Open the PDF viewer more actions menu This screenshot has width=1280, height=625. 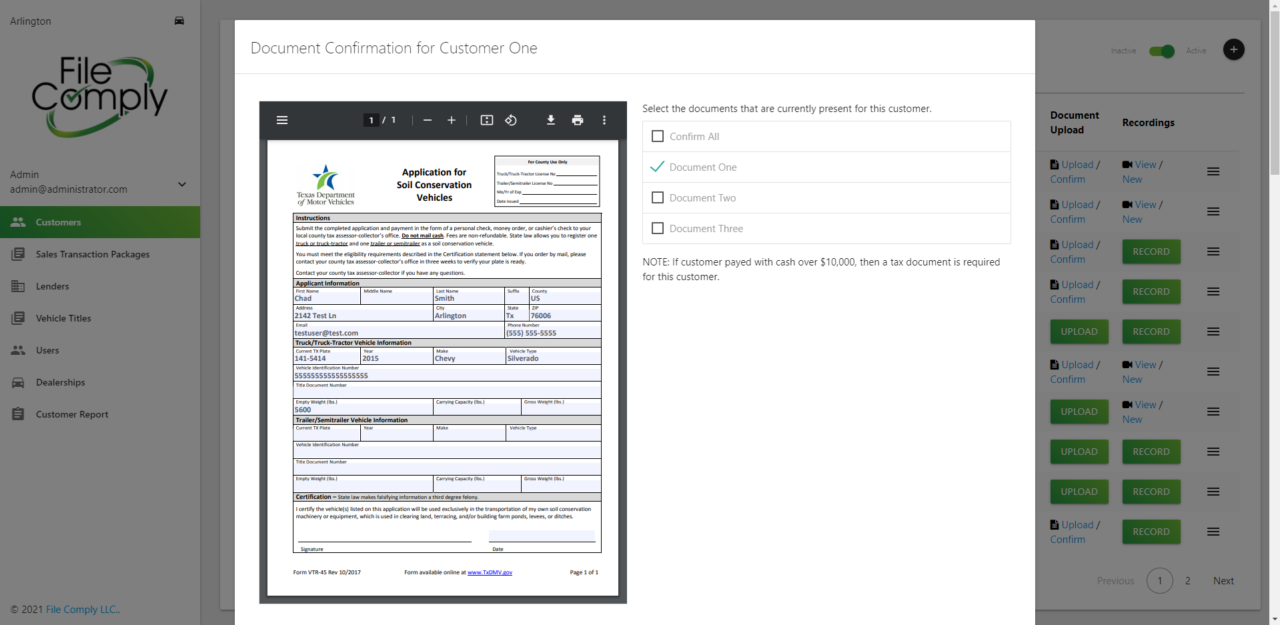pos(604,120)
